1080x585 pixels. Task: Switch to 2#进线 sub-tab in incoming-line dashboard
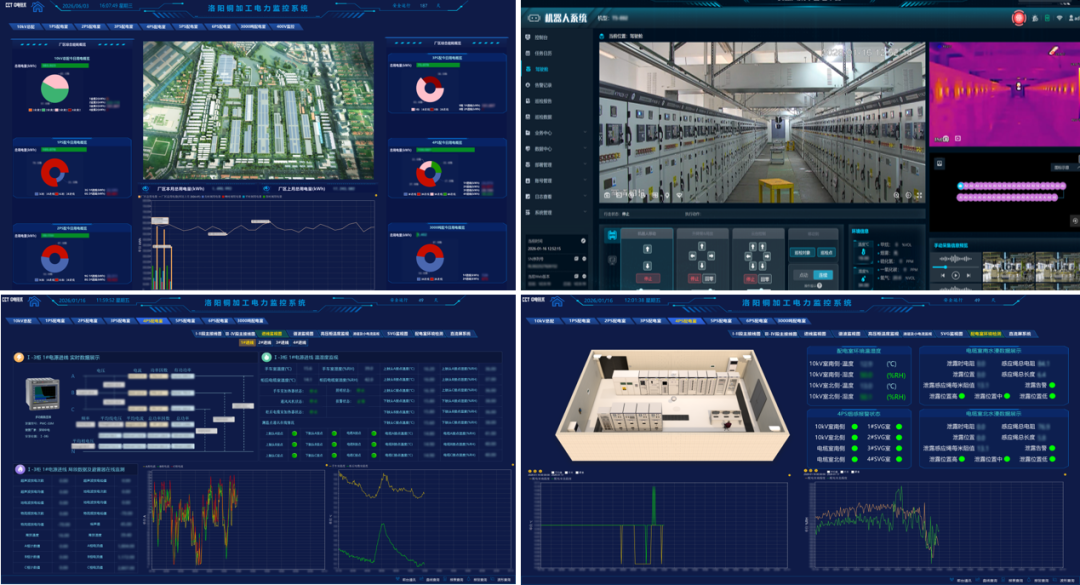[x=264, y=342]
